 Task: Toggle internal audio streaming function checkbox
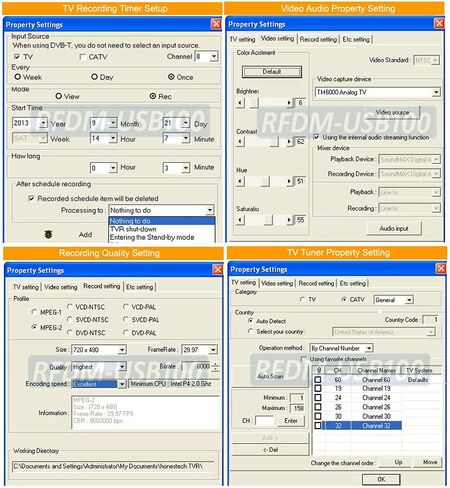click(316, 137)
